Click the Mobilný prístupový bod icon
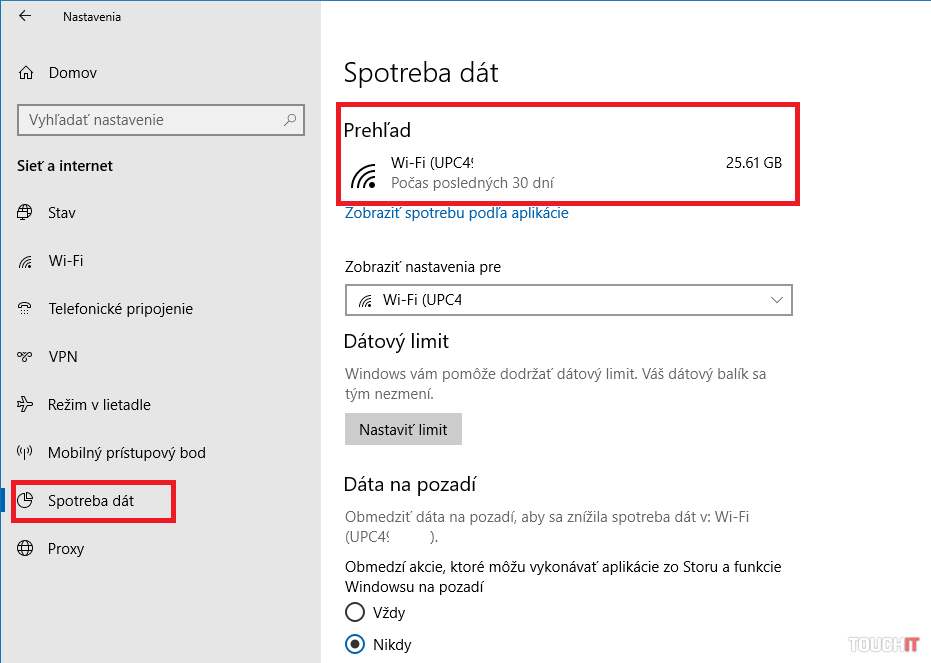 click(x=26, y=453)
